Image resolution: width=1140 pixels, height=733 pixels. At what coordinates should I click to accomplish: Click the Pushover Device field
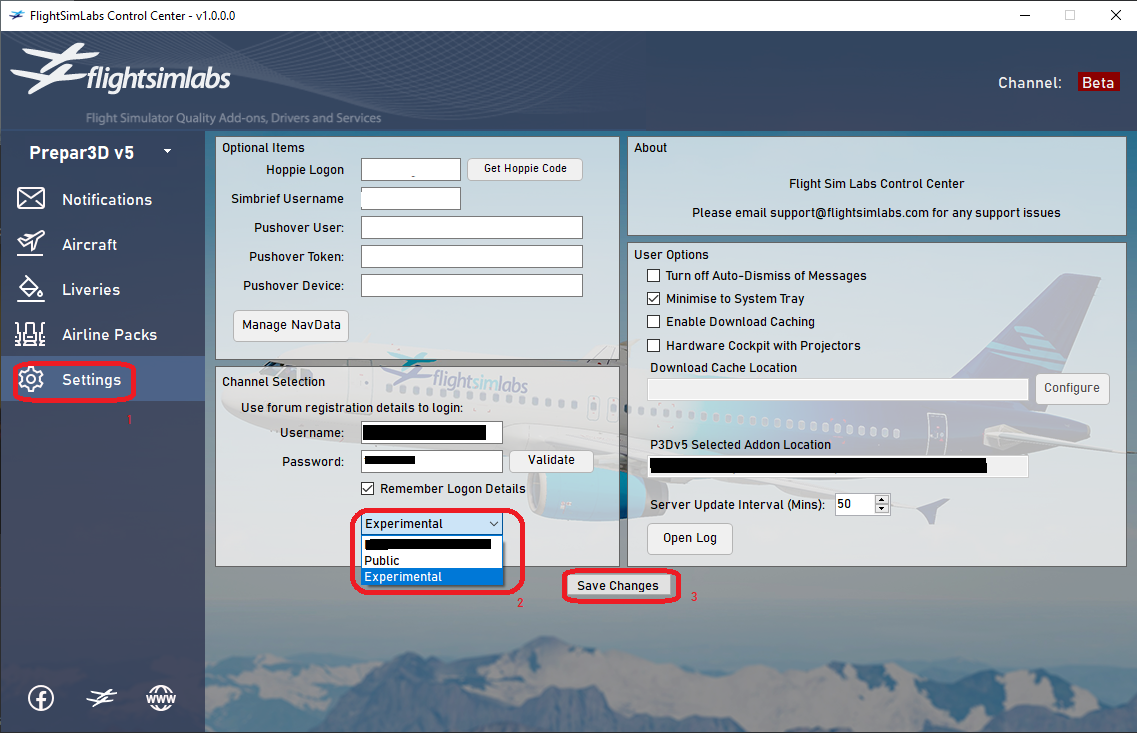tap(472, 286)
